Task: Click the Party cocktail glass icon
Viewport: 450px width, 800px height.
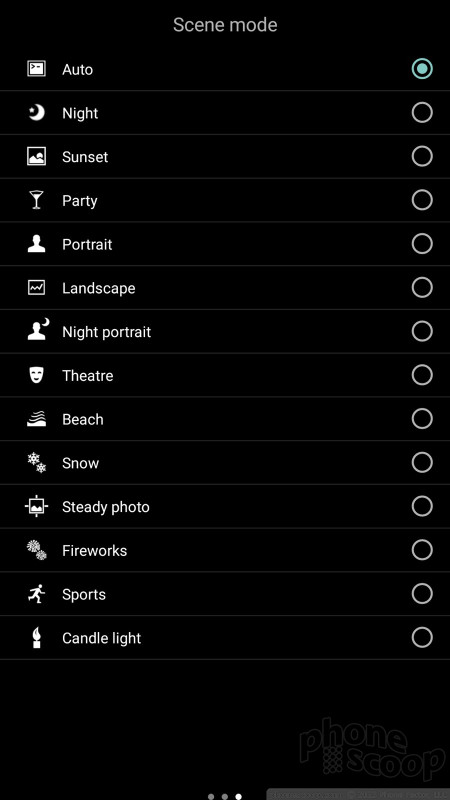Action: pos(36,200)
